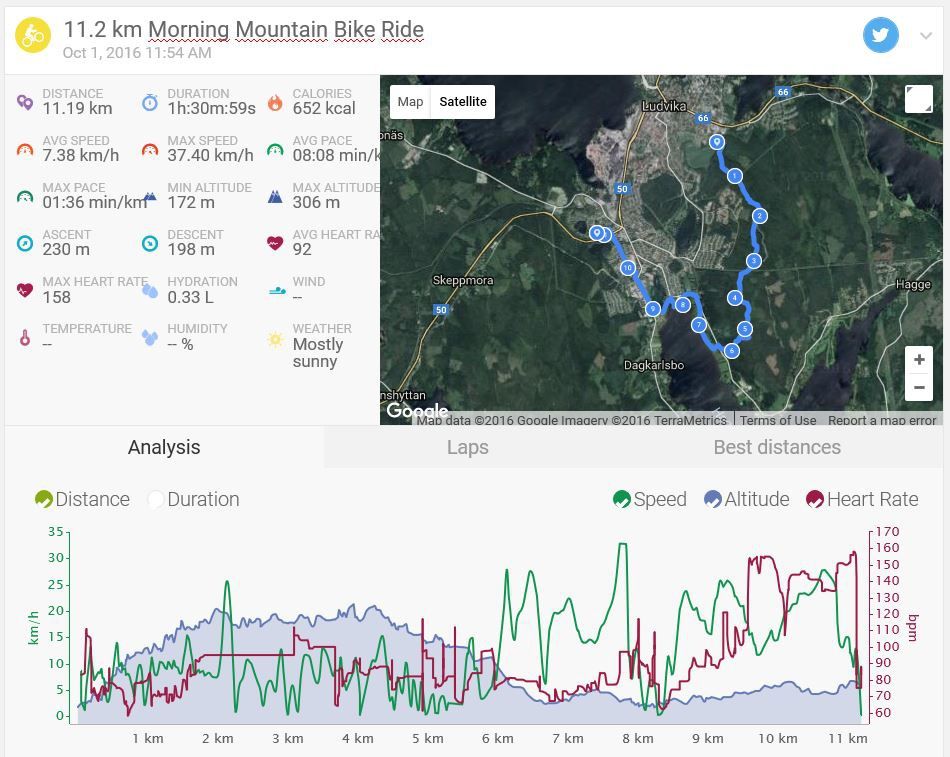This screenshot has width=950, height=757.
Task: Zoom in on the map
Action: [x=918, y=360]
